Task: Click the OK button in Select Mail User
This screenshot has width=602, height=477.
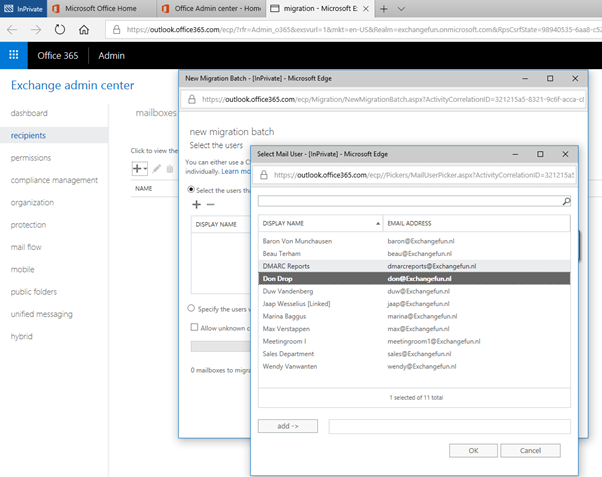Action: [x=474, y=450]
